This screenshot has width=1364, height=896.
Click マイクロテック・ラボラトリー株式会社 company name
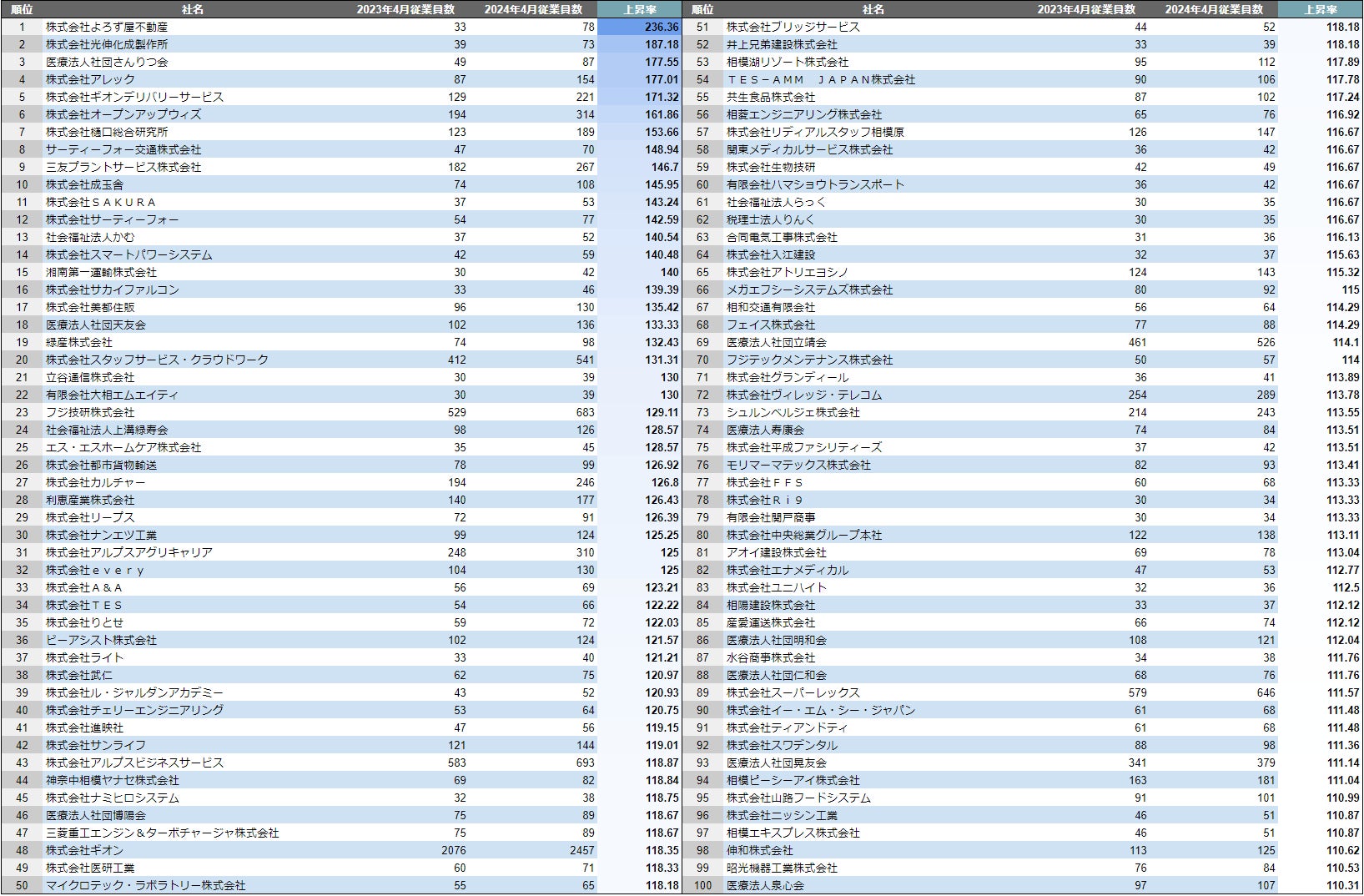click(146, 885)
